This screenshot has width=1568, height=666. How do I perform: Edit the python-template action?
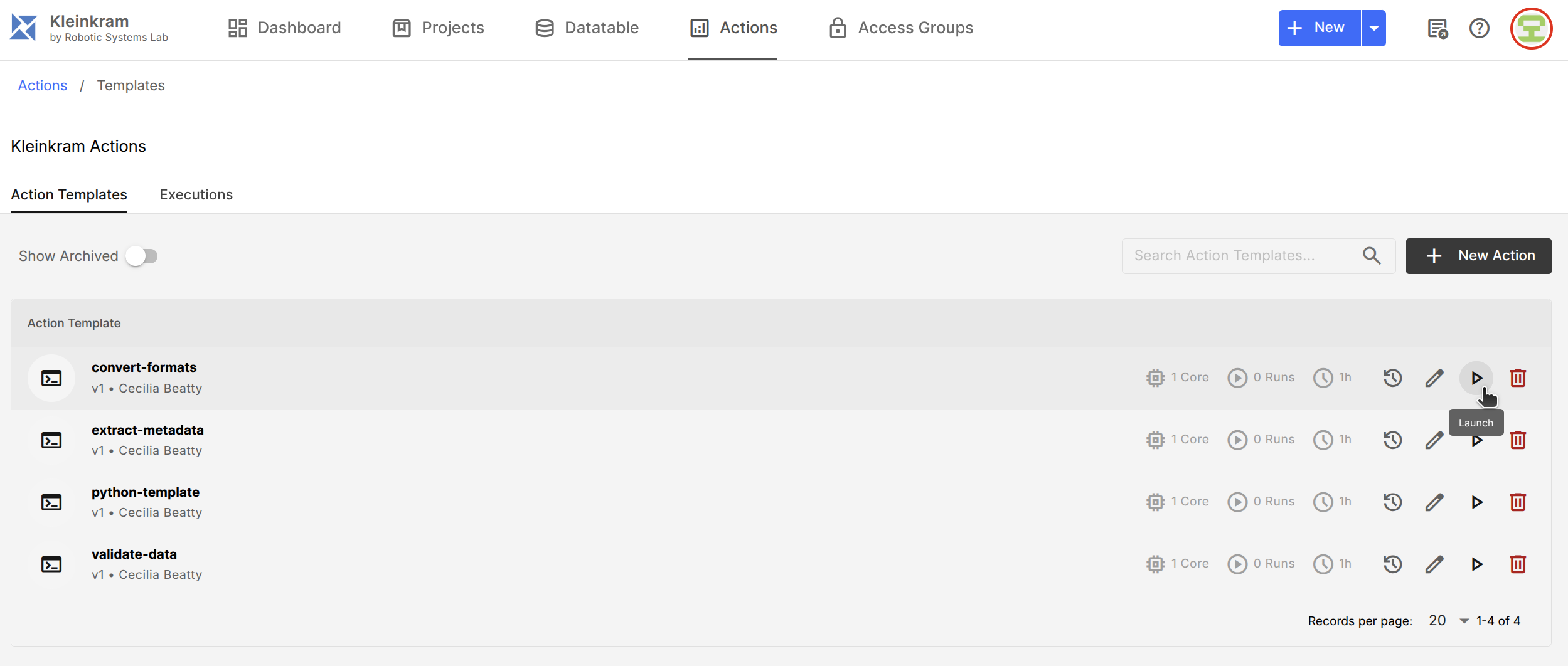coord(1434,502)
